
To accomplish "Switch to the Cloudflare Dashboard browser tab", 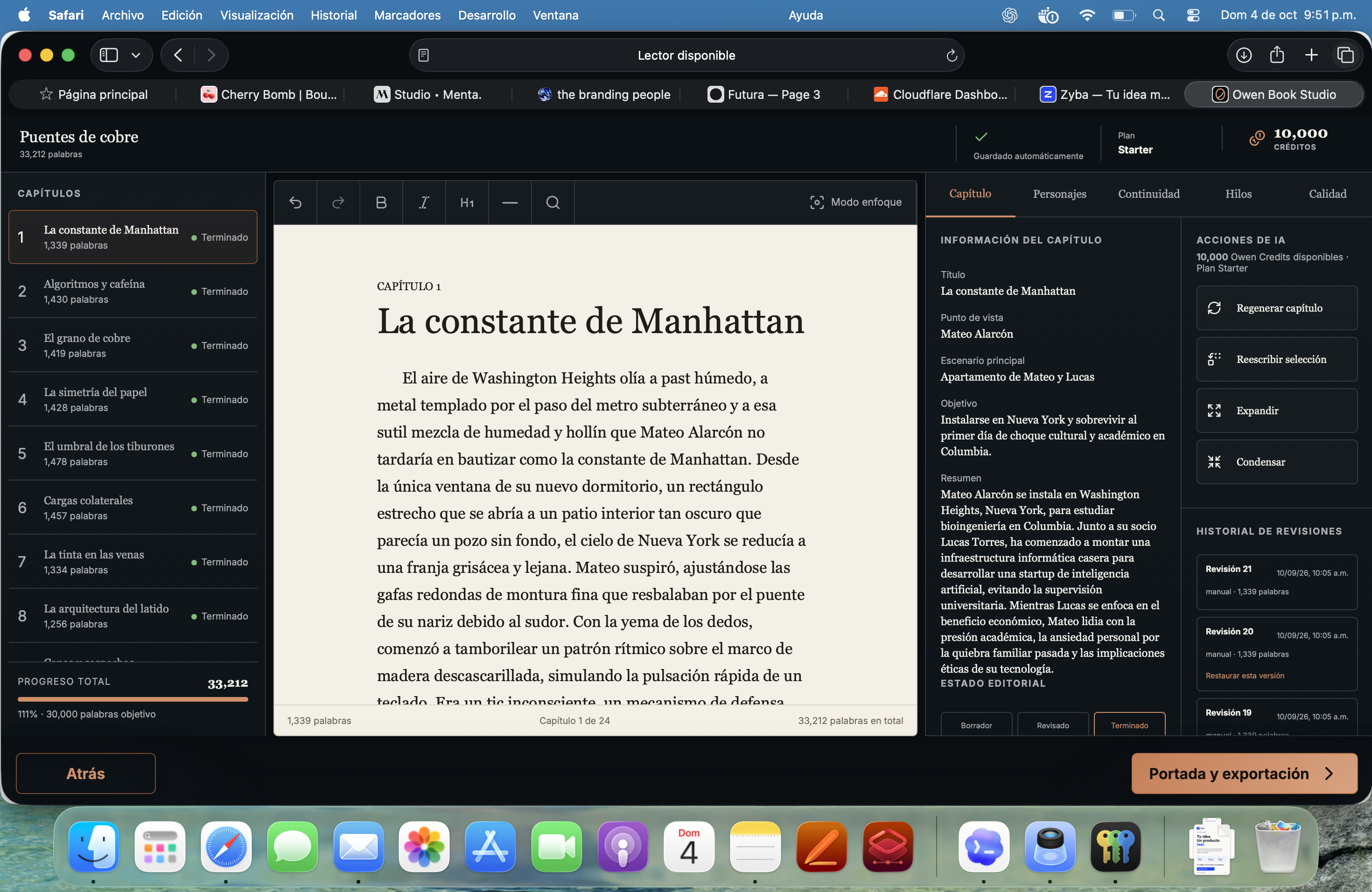I will [x=940, y=95].
